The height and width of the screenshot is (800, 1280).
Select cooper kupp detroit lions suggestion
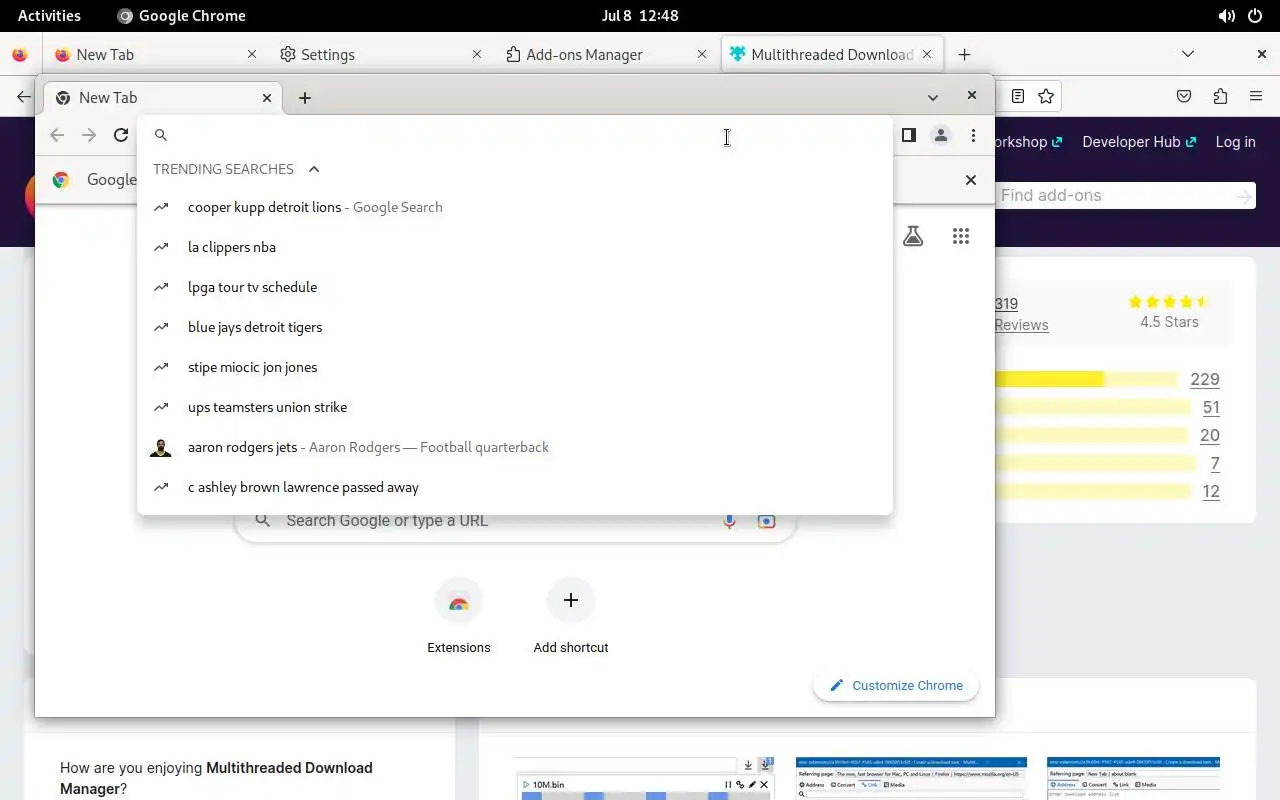[x=515, y=207]
